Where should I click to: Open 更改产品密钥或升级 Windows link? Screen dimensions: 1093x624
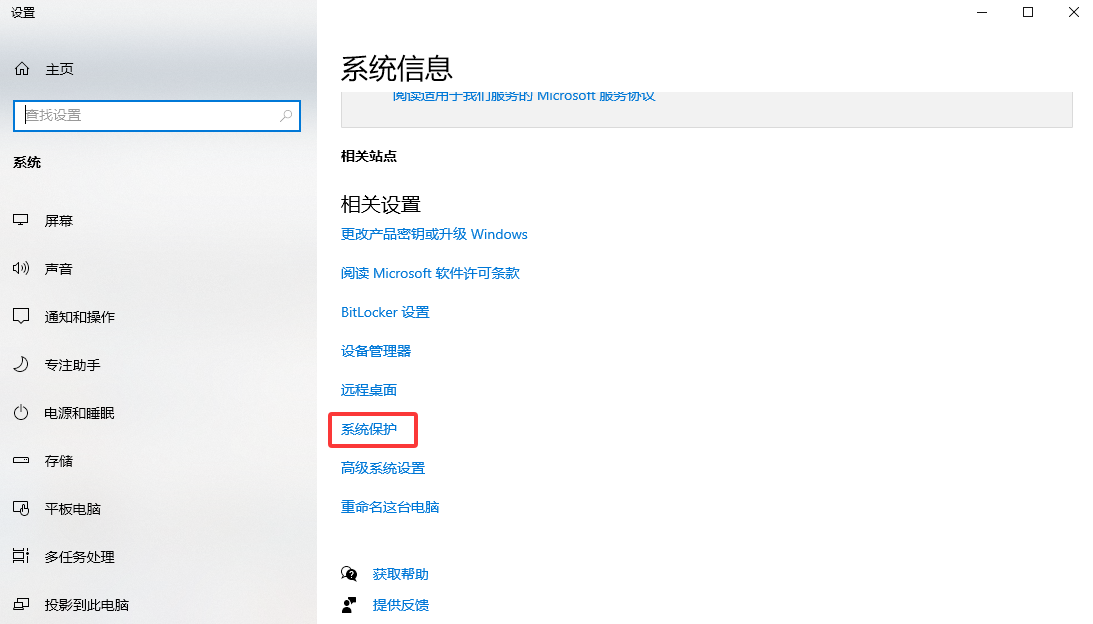pos(434,234)
